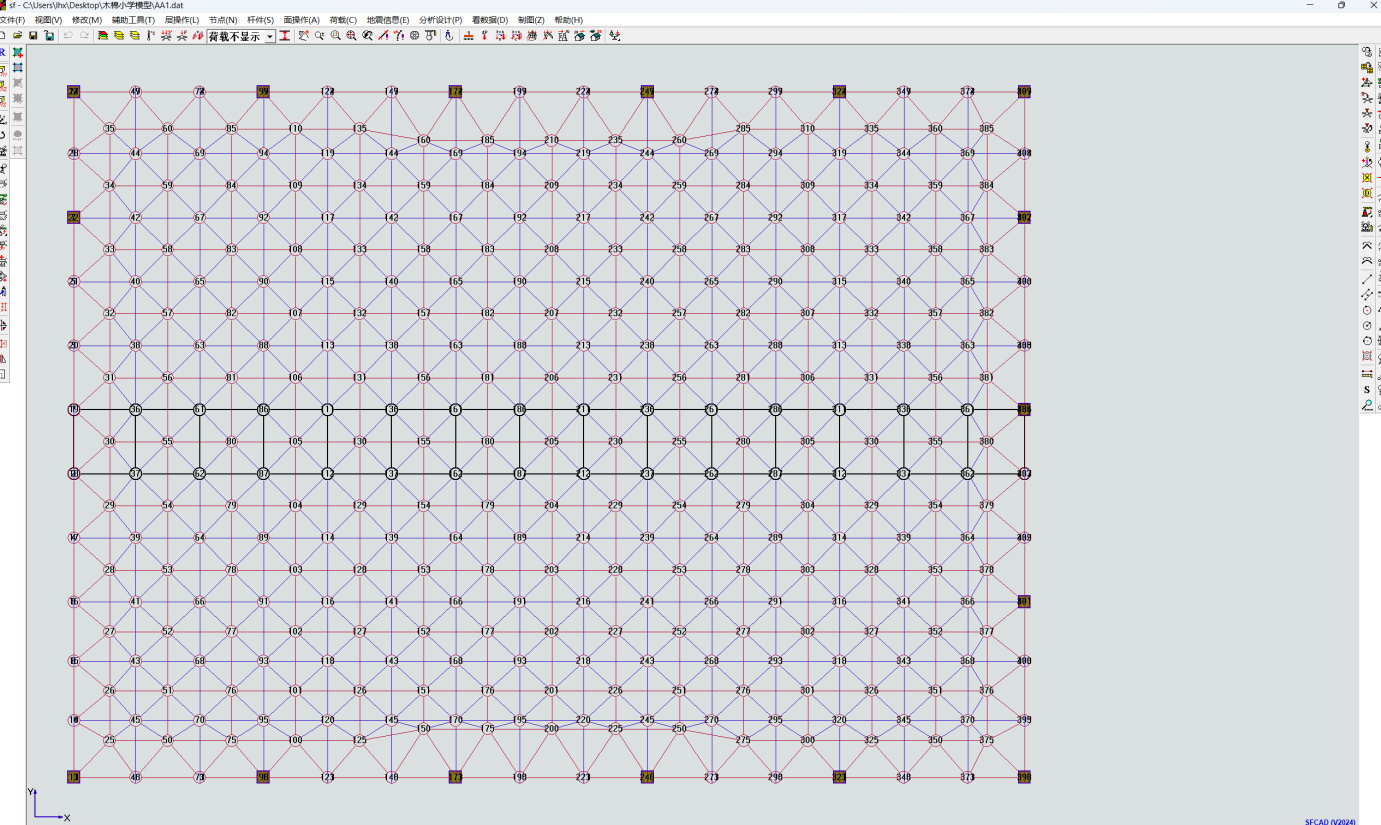1381x825 pixels.
Task: Click the Save file icon in toolbar
Action: coord(33,36)
